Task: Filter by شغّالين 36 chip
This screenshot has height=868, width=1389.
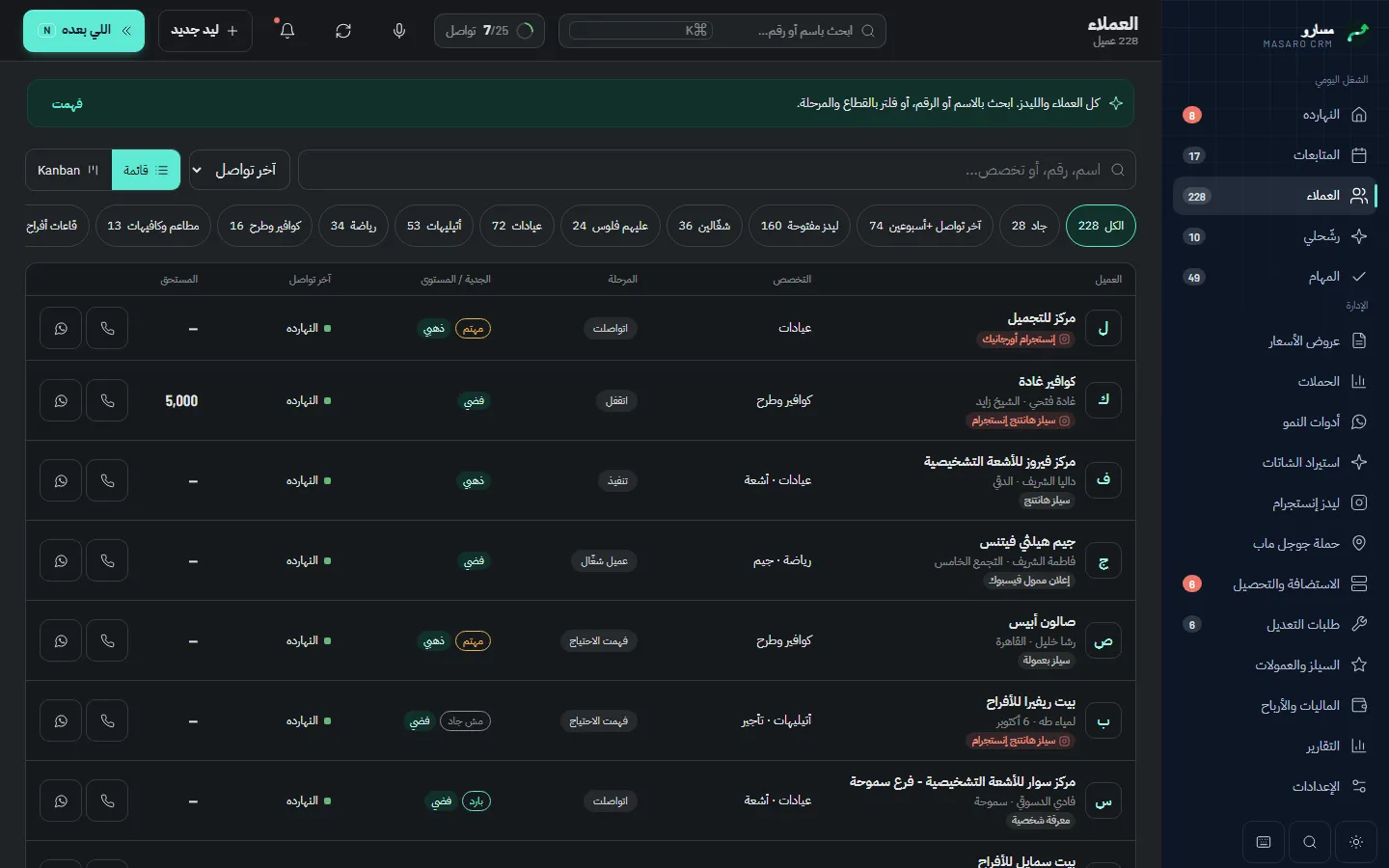Action: click(704, 226)
